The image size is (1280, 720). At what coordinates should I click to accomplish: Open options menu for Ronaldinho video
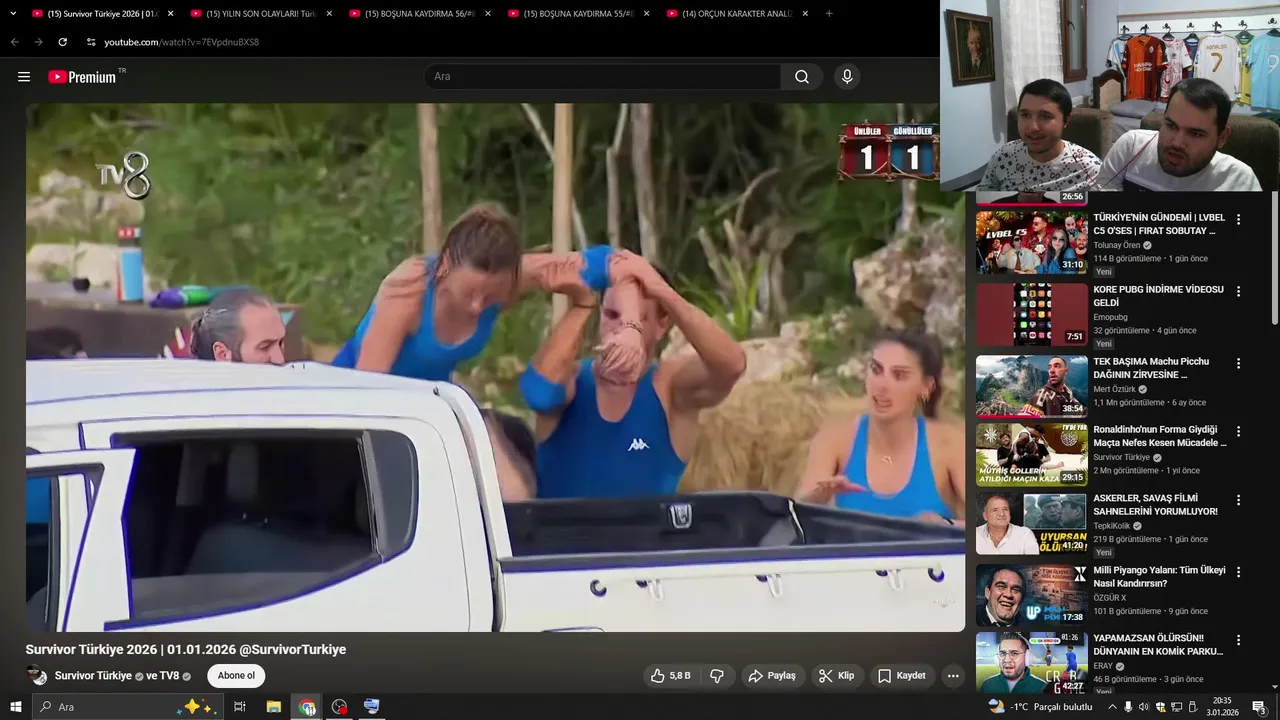[x=1238, y=431]
